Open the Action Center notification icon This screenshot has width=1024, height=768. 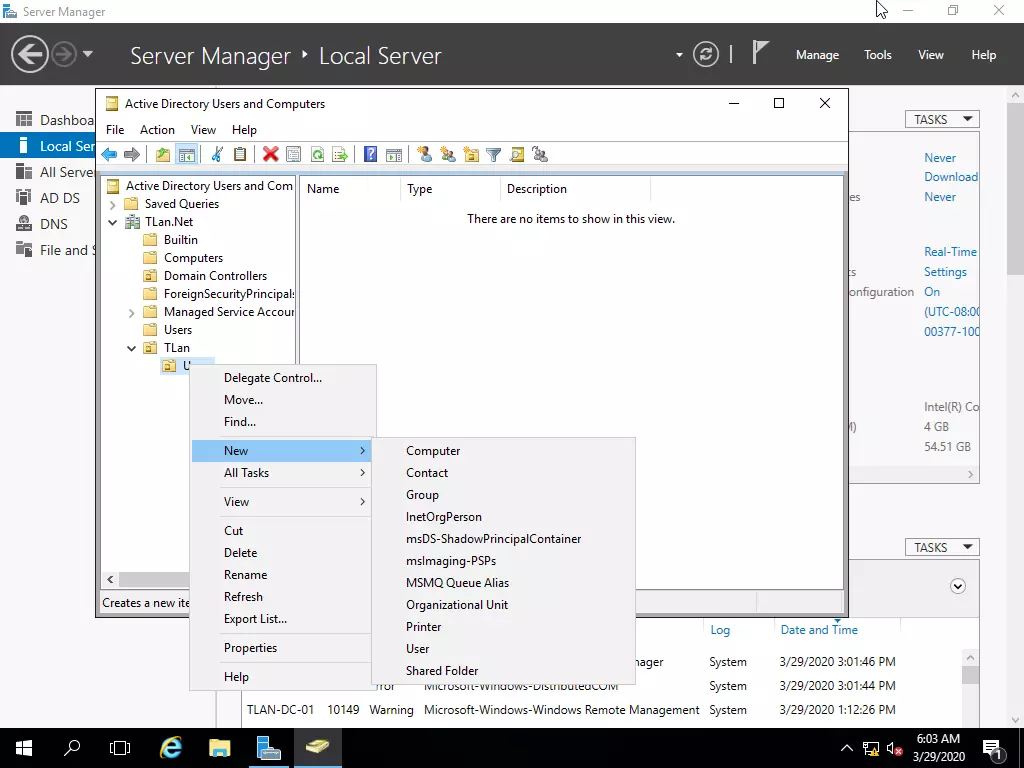(993, 748)
